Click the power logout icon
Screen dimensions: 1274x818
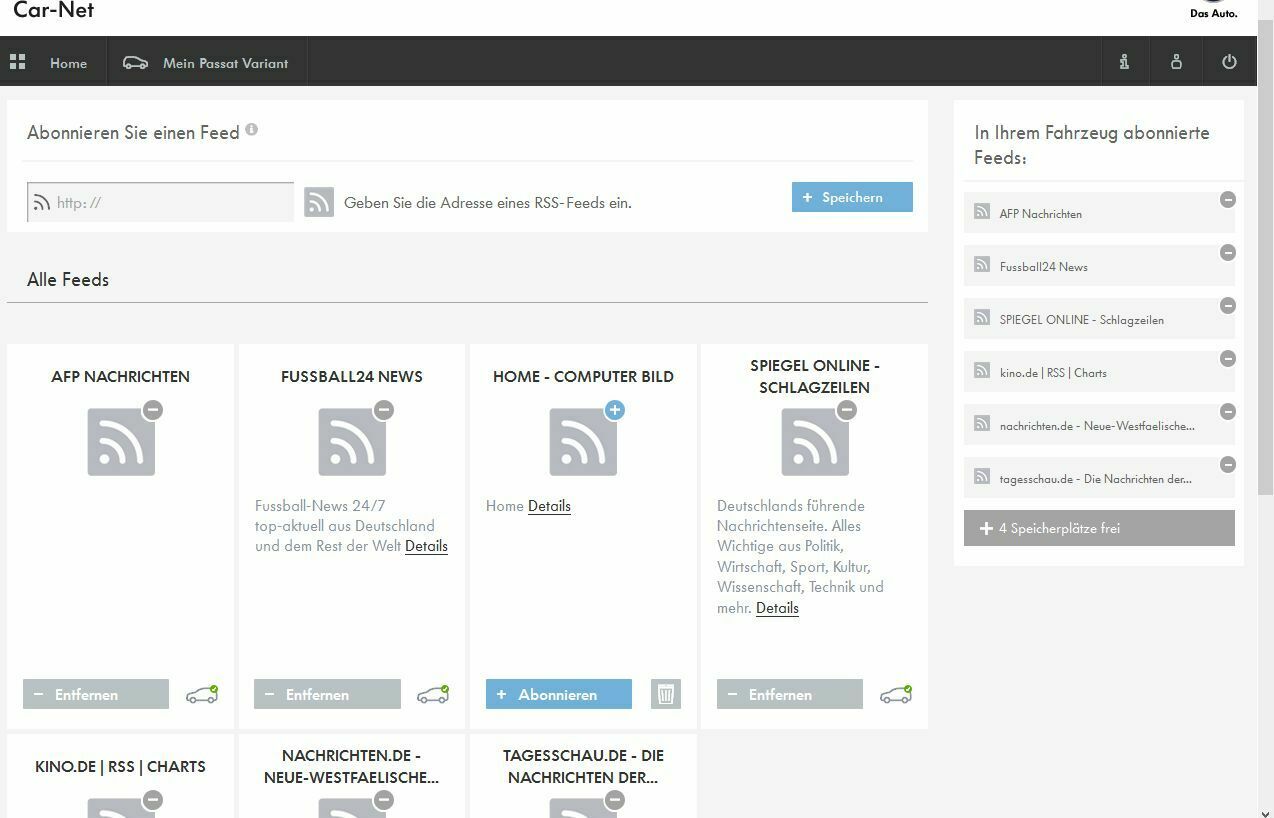tap(1229, 62)
